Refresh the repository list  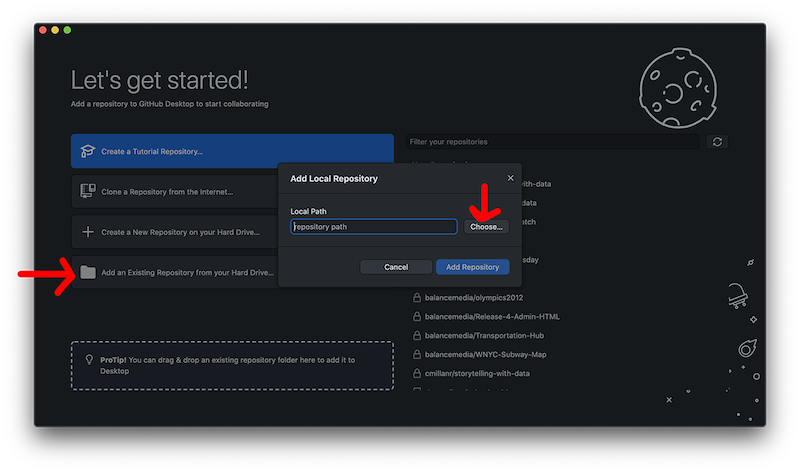[x=717, y=142]
